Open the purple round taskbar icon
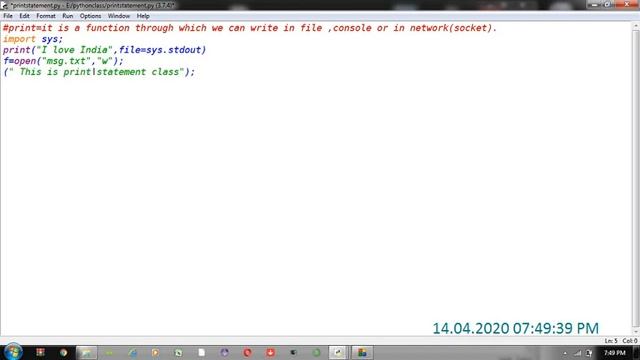Screen dimensions: 640x360 224,353
